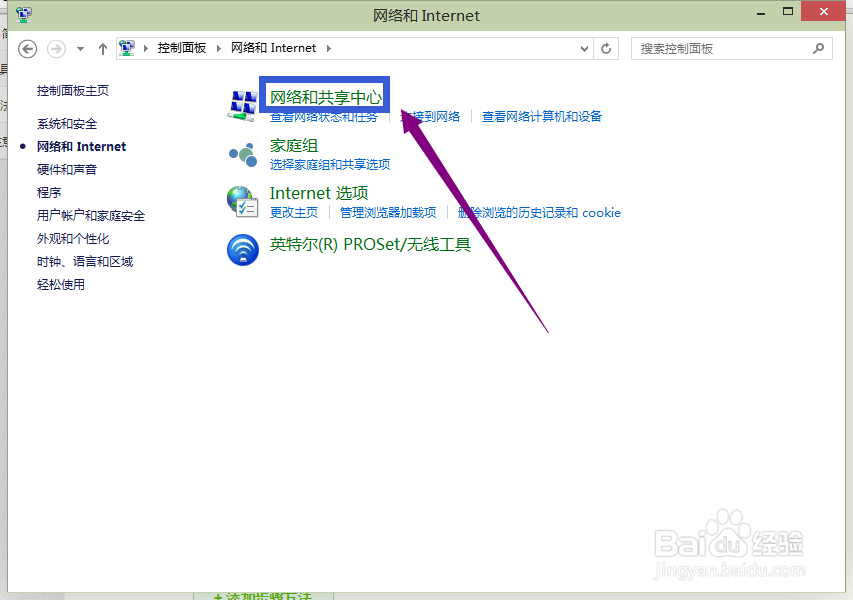
Task: Open 英特尔(R) PROSet/无线工具 link
Action: [370, 245]
